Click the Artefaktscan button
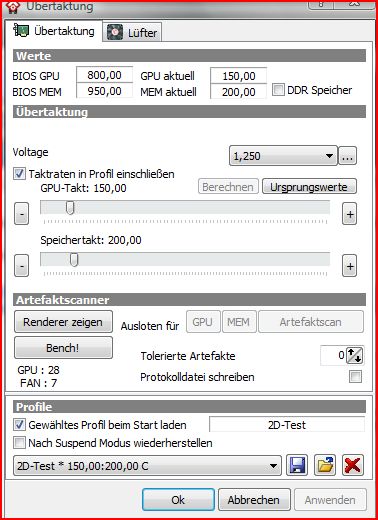Image resolution: width=378 pixels, height=520 pixels. click(311, 322)
